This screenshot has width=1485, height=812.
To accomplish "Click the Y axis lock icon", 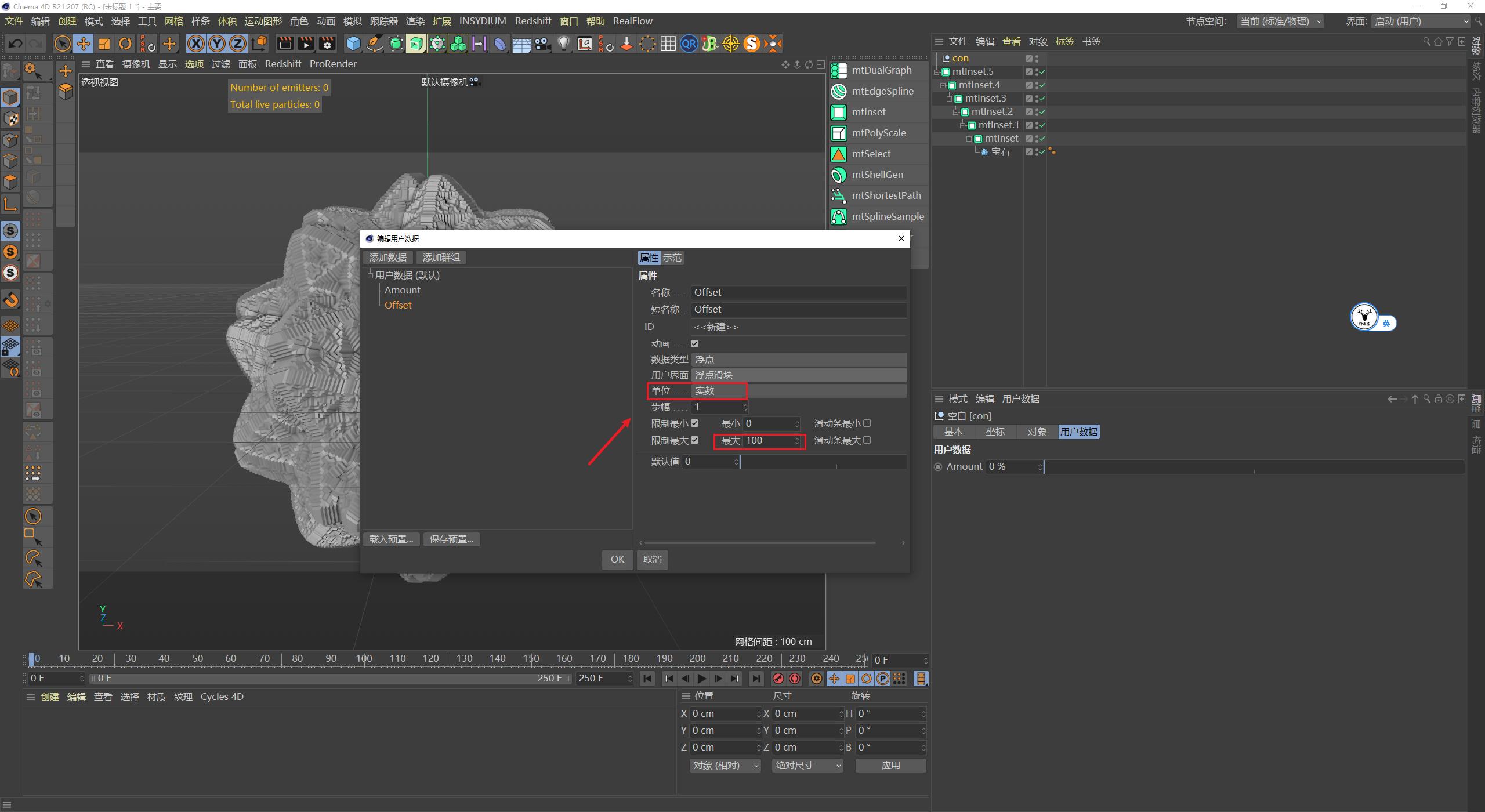I will pyautogui.click(x=216, y=43).
